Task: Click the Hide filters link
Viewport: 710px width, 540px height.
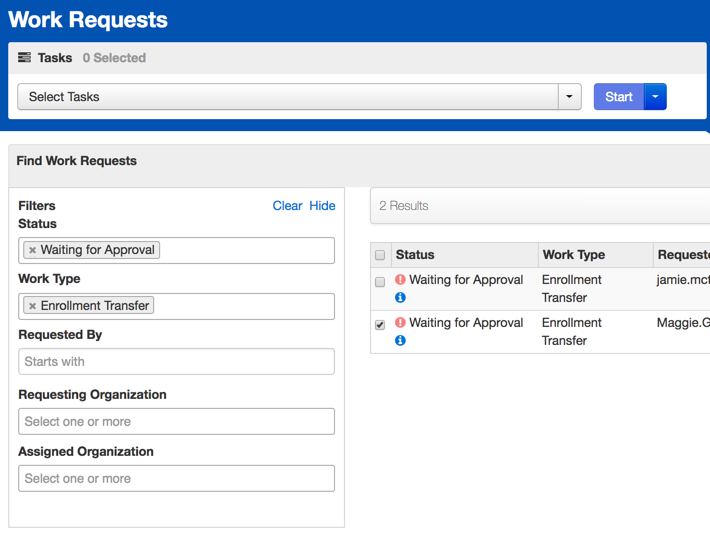Action: coord(322,206)
